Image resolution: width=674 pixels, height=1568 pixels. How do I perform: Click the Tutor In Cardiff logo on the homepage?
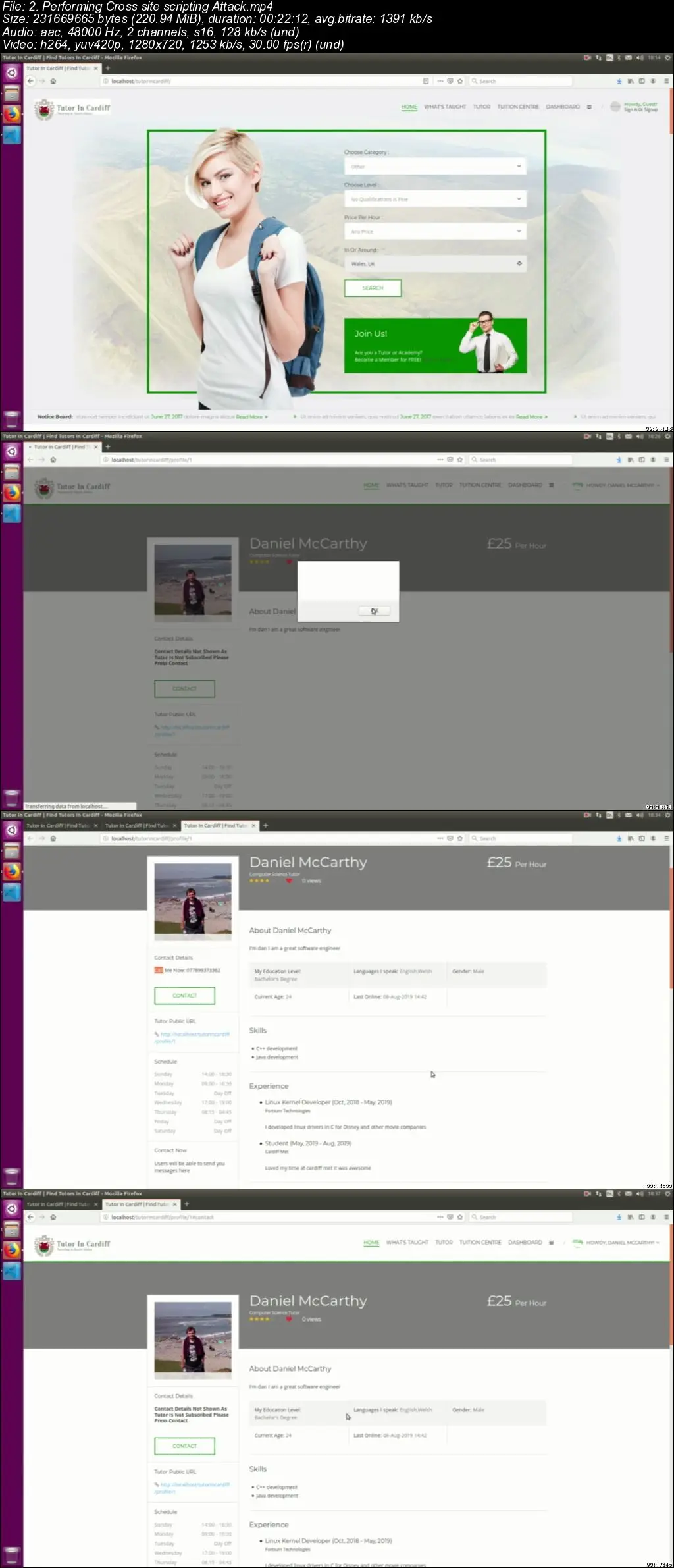coord(73,109)
